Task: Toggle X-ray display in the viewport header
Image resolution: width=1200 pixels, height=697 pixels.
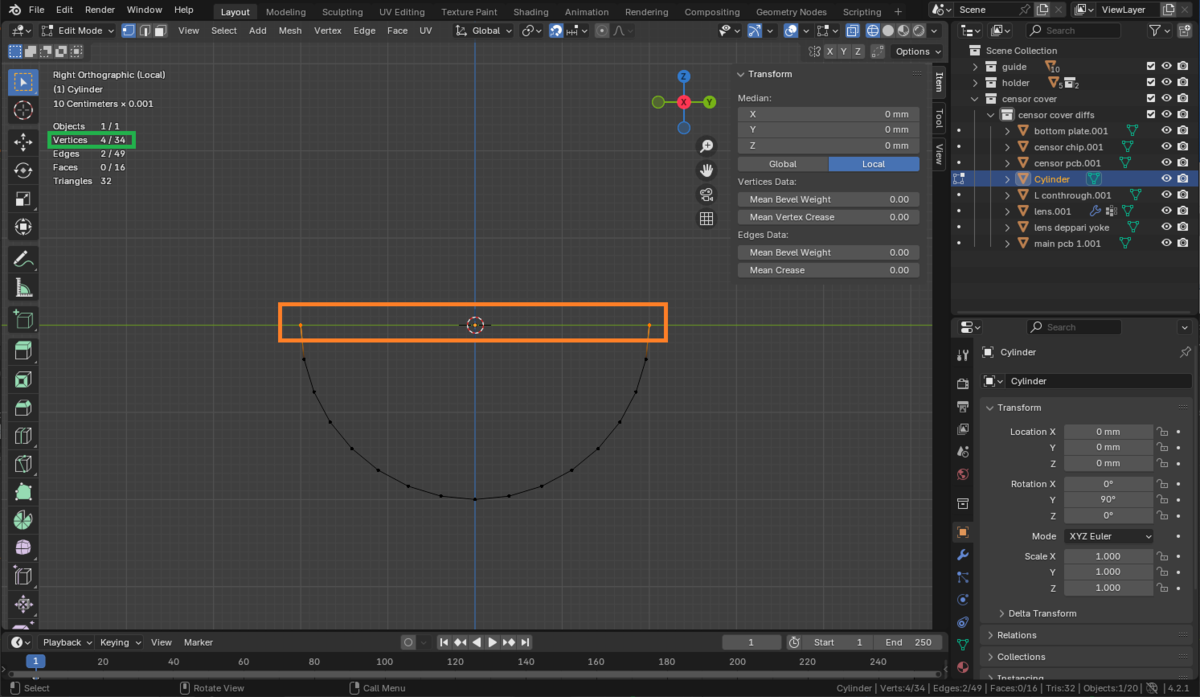Action: point(852,30)
